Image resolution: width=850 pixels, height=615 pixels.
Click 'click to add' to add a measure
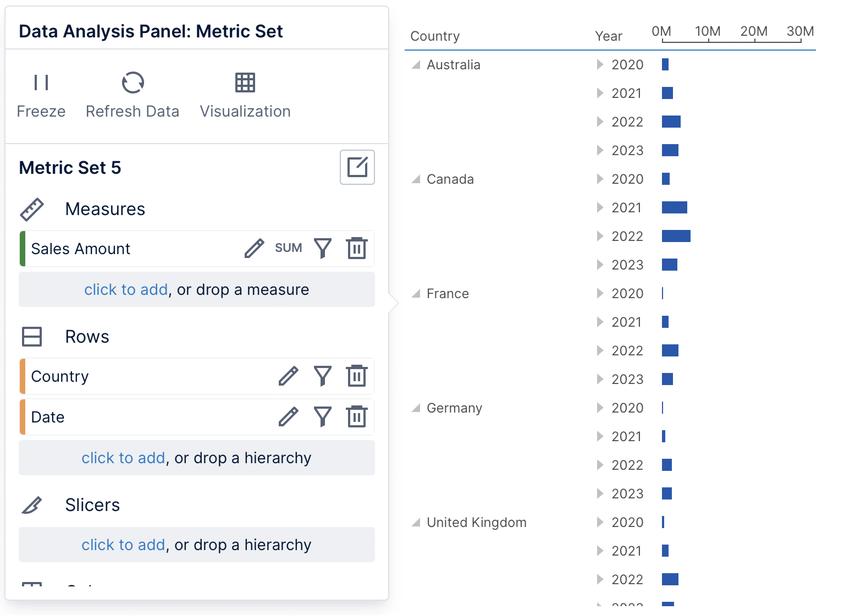pyautogui.click(x=125, y=289)
